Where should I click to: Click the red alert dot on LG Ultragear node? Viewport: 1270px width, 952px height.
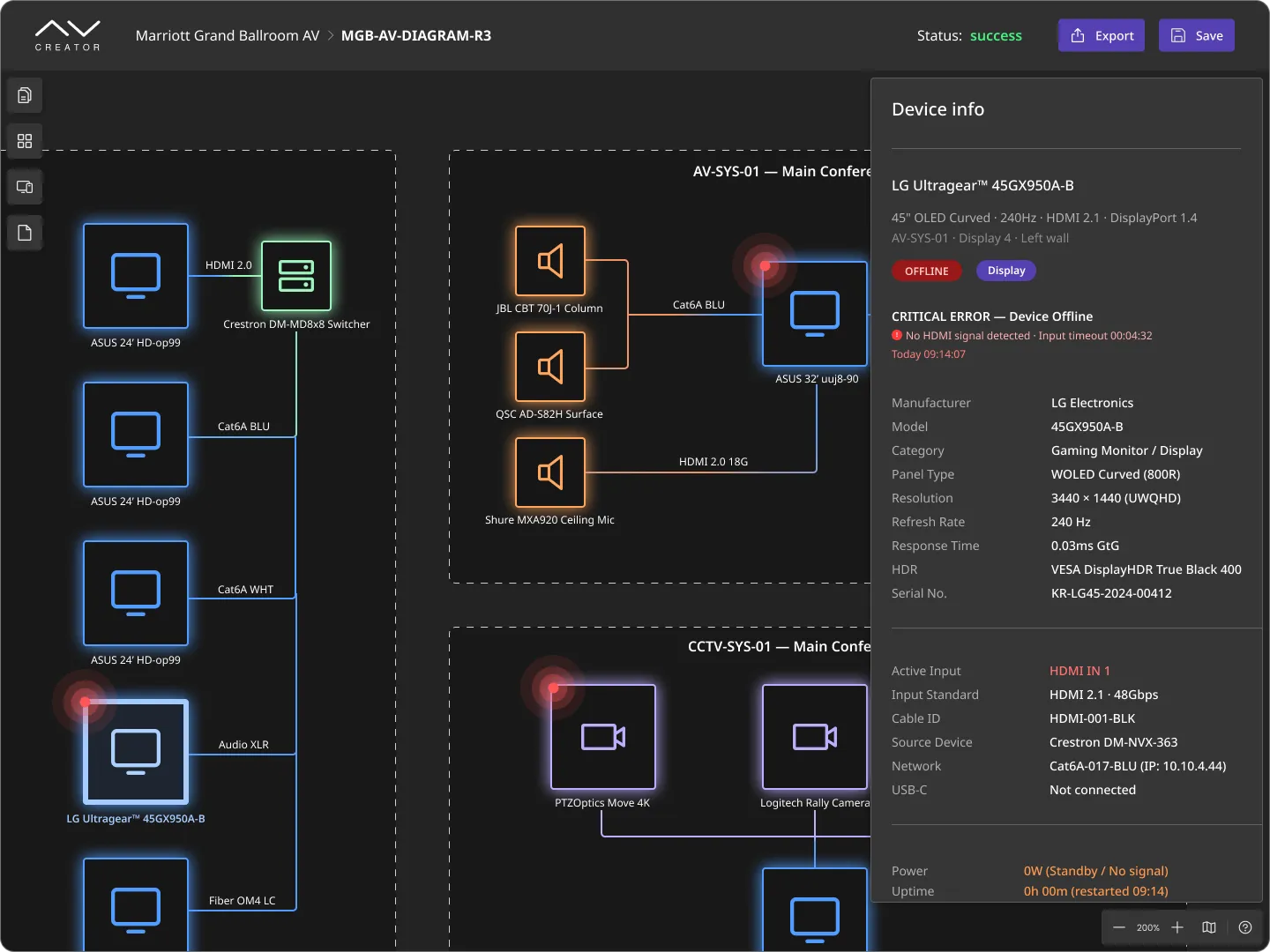coord(86,703)
